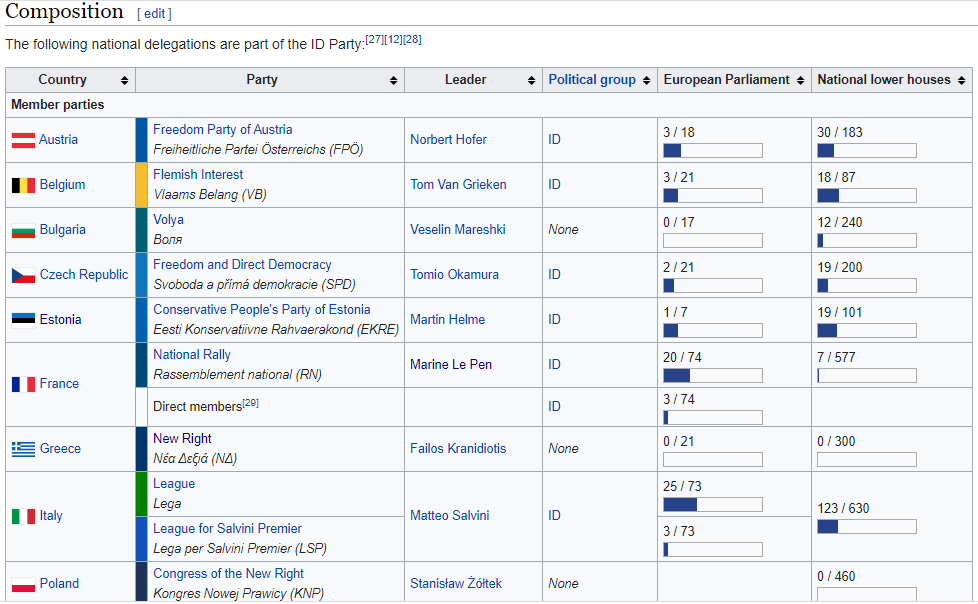Click the ID link in Direct members row
This screenshot has width=978, height=604.
[554, 407]
